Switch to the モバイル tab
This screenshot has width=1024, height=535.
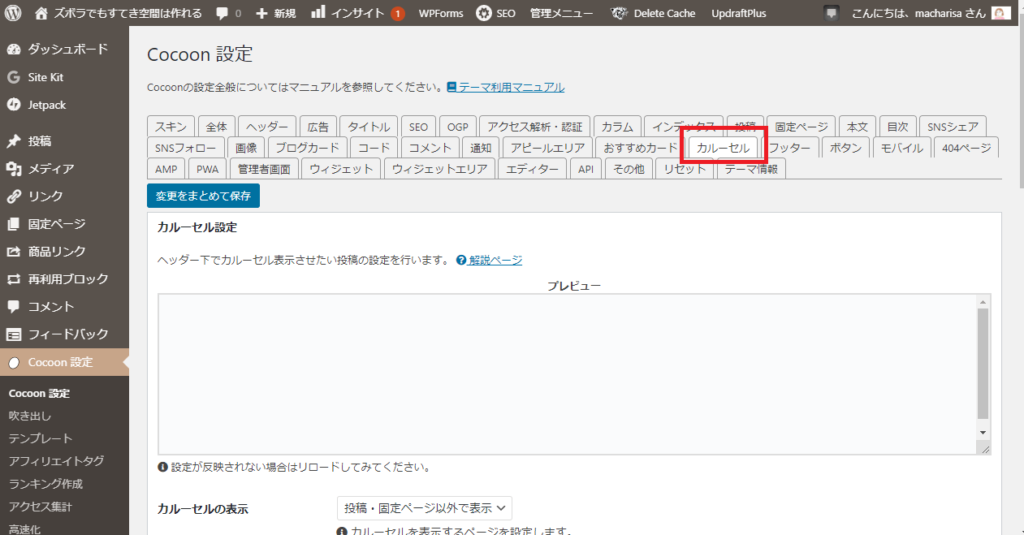point(902,148)
